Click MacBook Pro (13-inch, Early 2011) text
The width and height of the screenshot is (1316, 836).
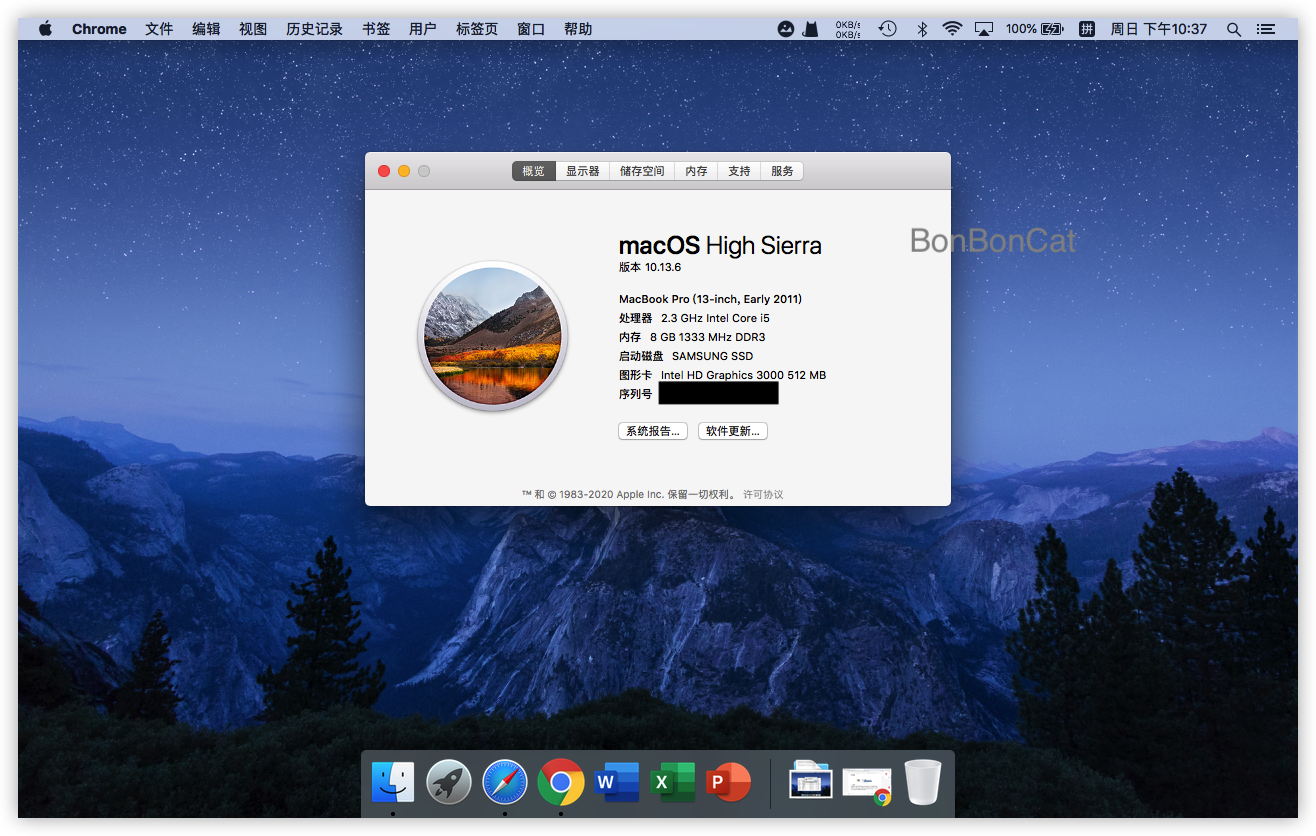[x=711, y=299]
